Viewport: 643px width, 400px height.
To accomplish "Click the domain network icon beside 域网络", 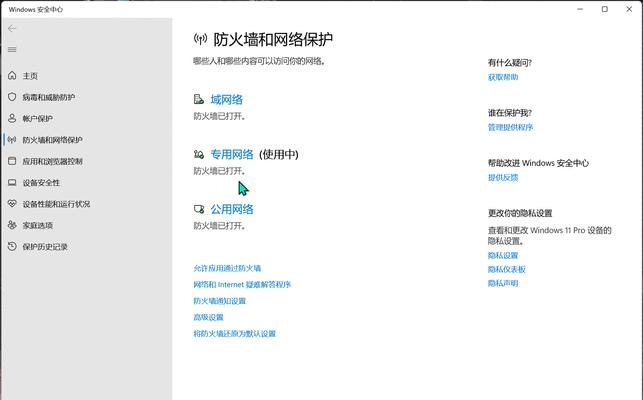I will [199, 99].
